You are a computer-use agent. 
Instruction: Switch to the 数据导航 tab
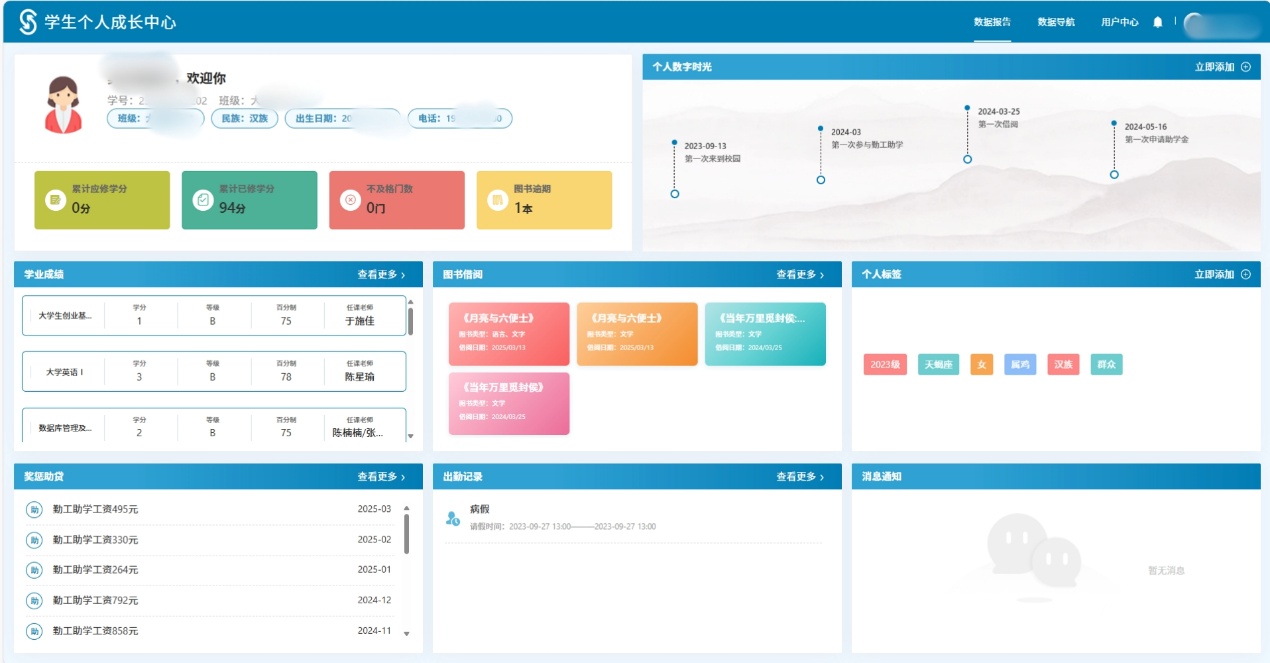1056,22
